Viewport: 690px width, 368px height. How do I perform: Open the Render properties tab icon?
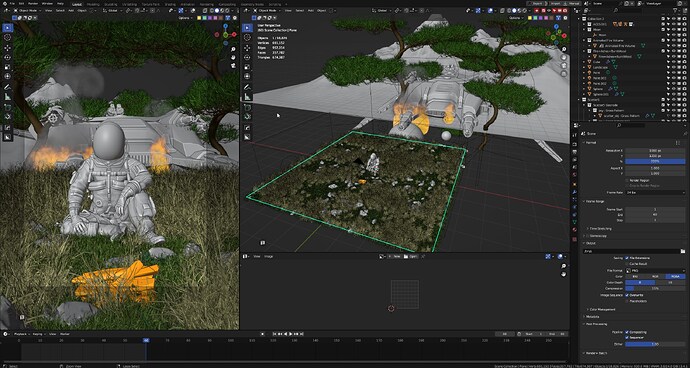575,144
